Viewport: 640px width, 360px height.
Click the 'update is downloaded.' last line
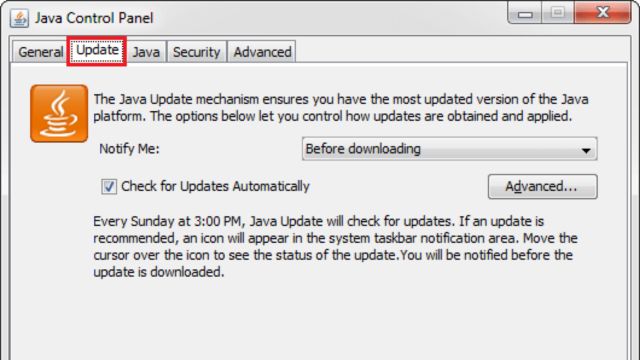tap(159, 272)
